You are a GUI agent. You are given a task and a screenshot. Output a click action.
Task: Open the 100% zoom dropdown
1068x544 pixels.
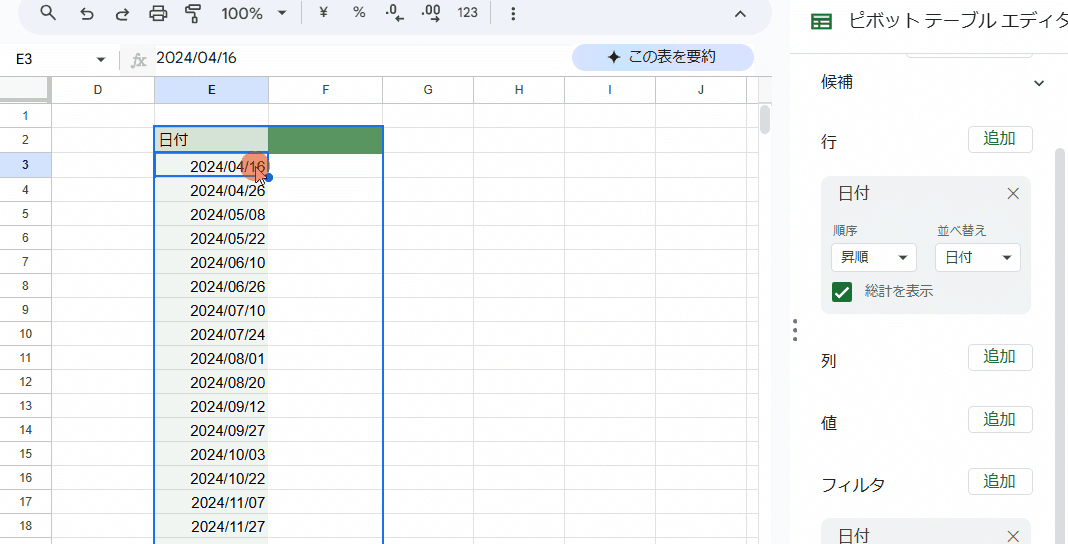click(253, 13)
